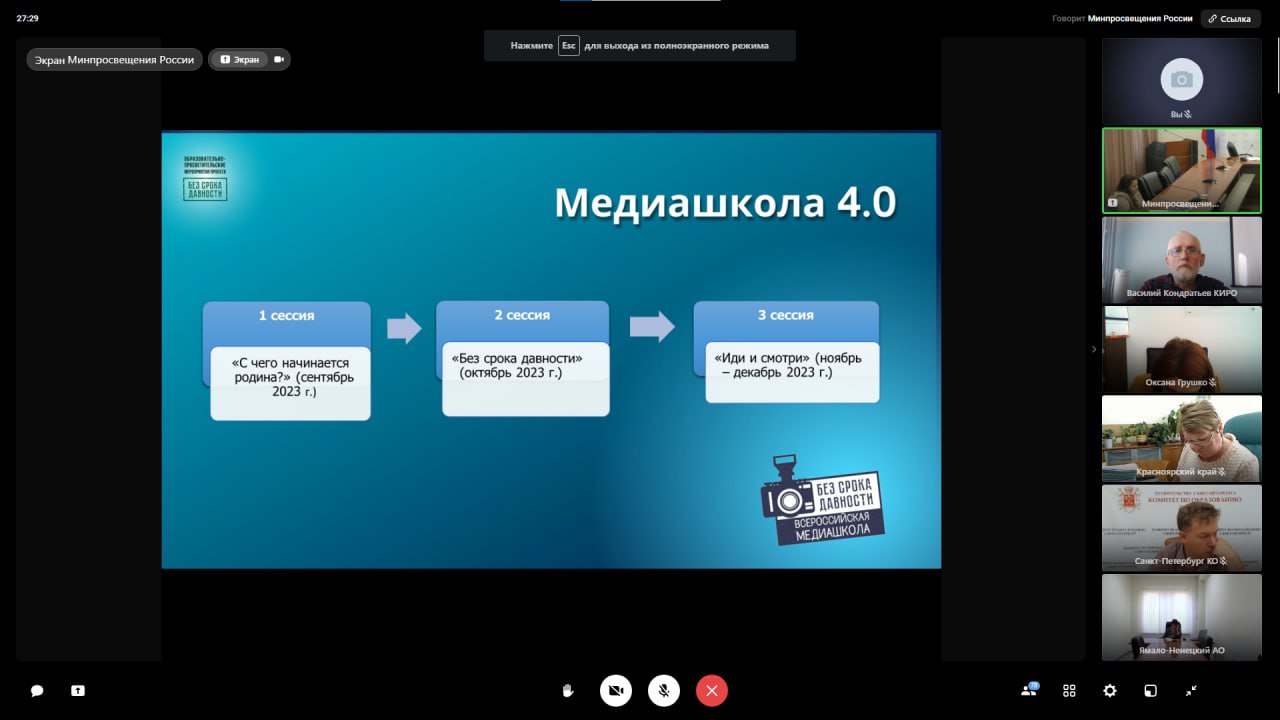Select Василий Кондратьев КИРО video tile

click(x=1181, y=259)
